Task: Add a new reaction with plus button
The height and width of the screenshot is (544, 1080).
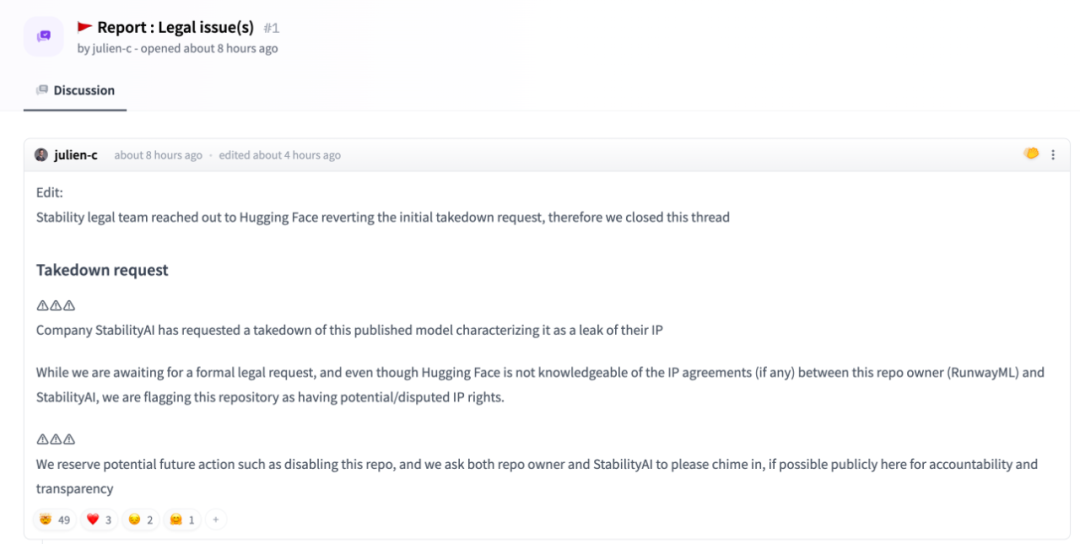Action: 215,520
